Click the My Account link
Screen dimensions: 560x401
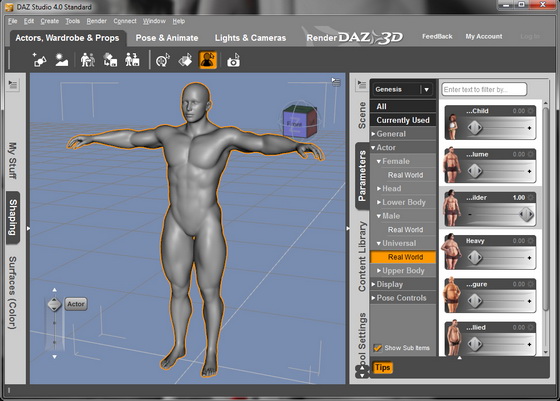tap(484, 36)
